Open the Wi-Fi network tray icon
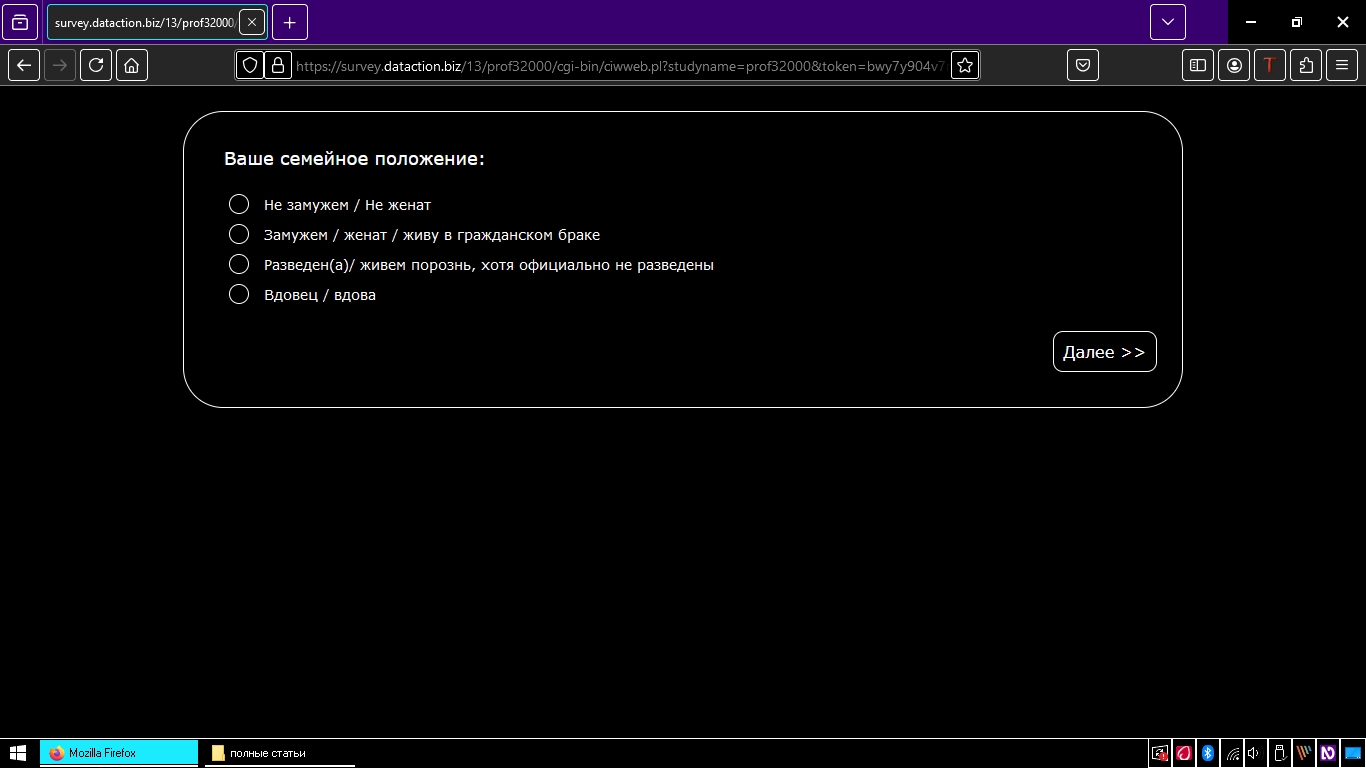This screenshot has height=768, width=1366. click(x=1233, y=753)
